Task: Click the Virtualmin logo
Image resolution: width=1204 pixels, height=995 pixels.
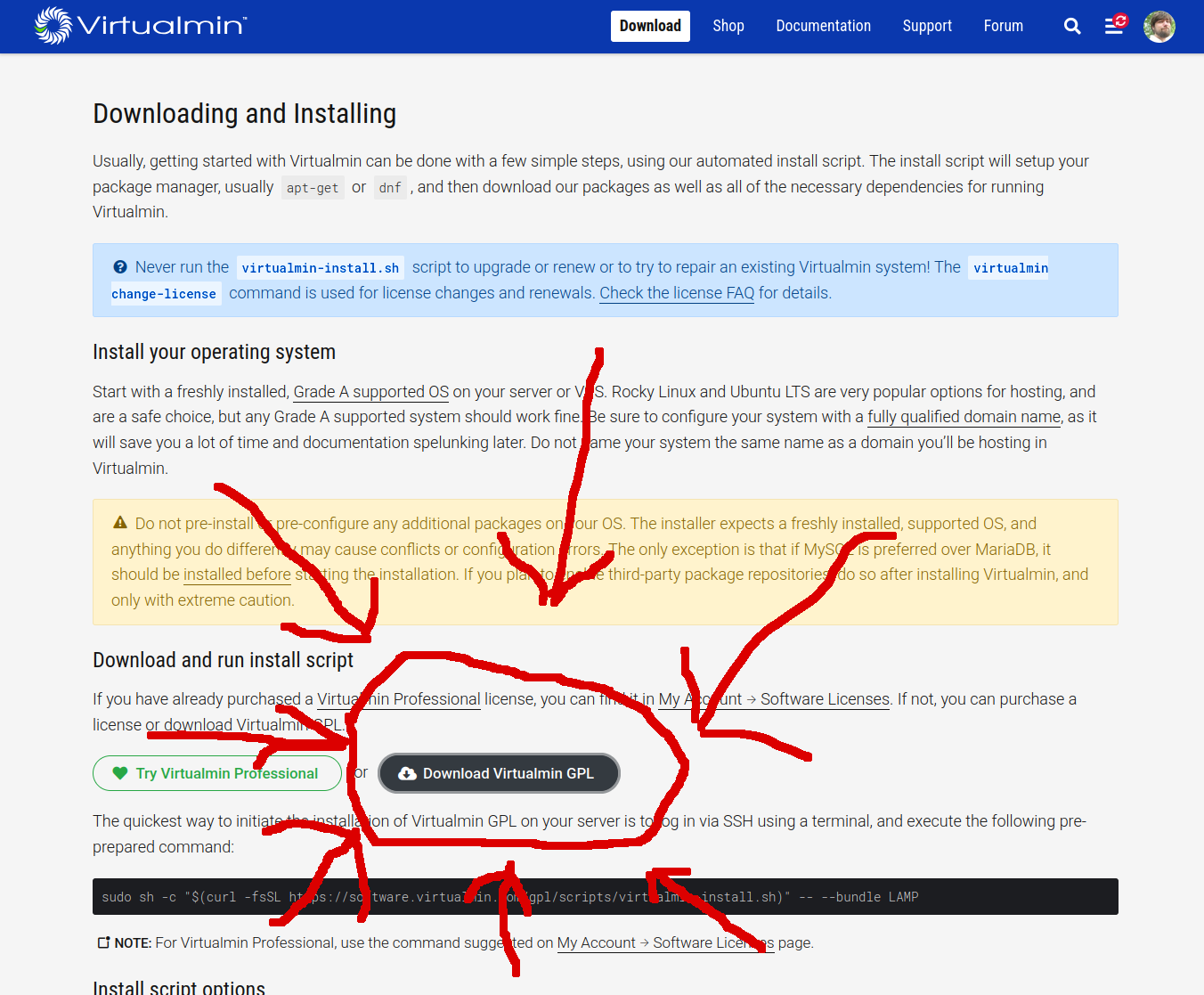Action: point(141,26)
